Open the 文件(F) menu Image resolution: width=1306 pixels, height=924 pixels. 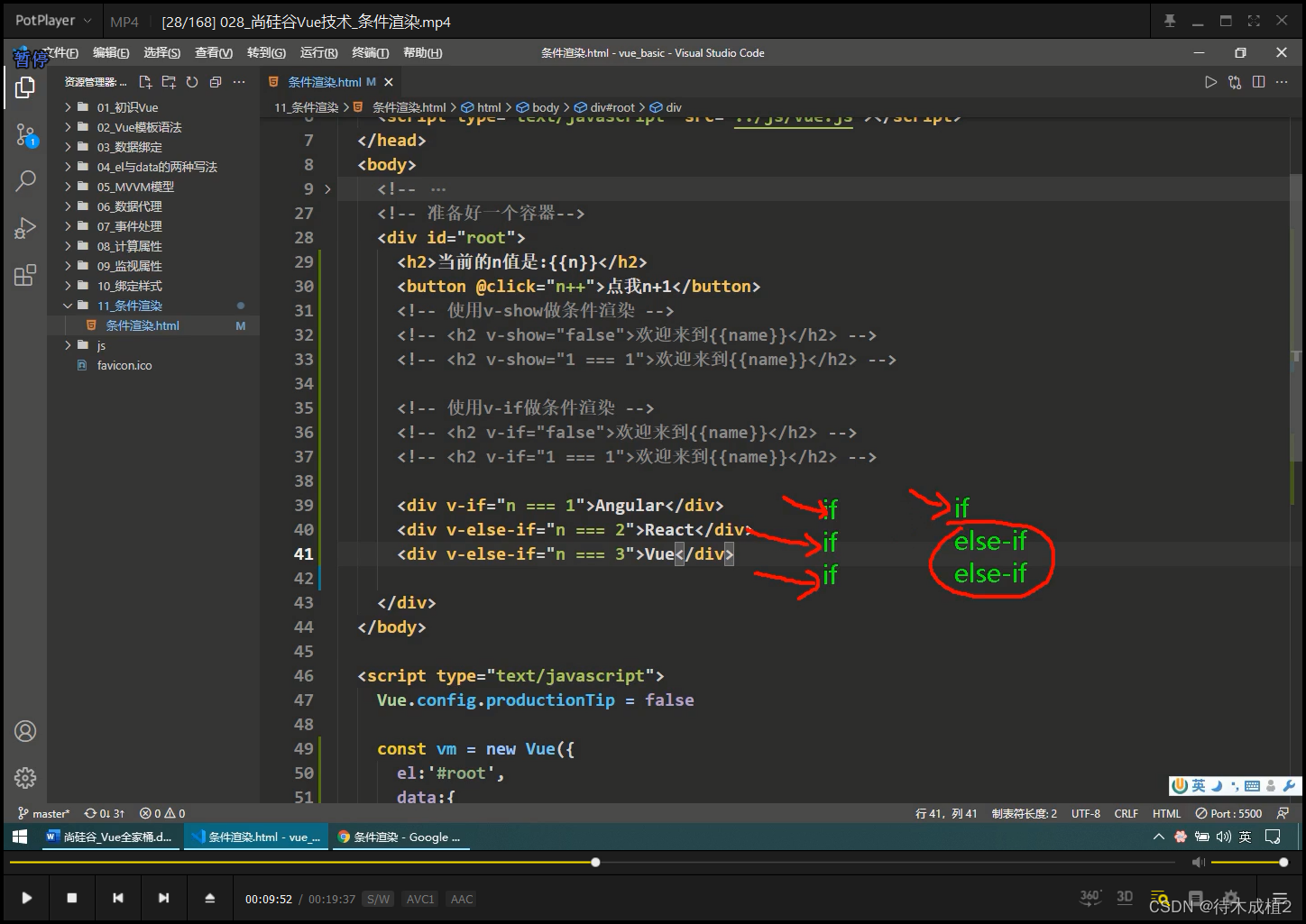coord(60,53)
